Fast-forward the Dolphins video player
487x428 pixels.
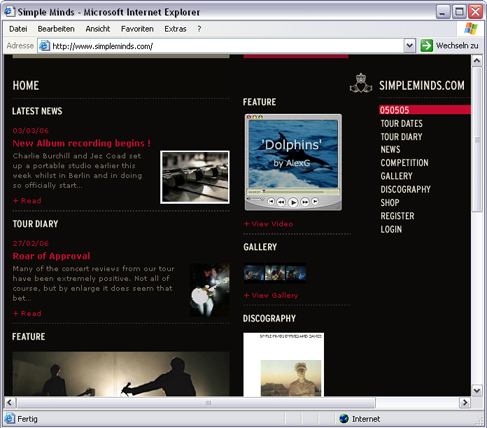tap(305, 202)
